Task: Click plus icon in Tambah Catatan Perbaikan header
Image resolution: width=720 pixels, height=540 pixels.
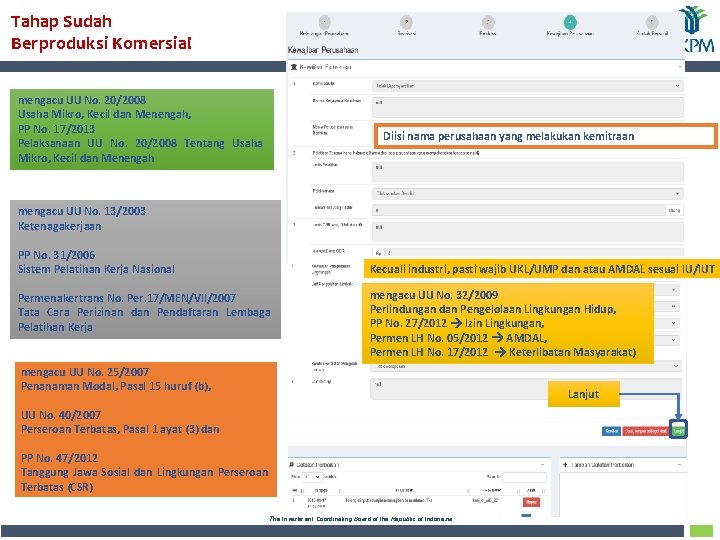Action: pos(565,465)
